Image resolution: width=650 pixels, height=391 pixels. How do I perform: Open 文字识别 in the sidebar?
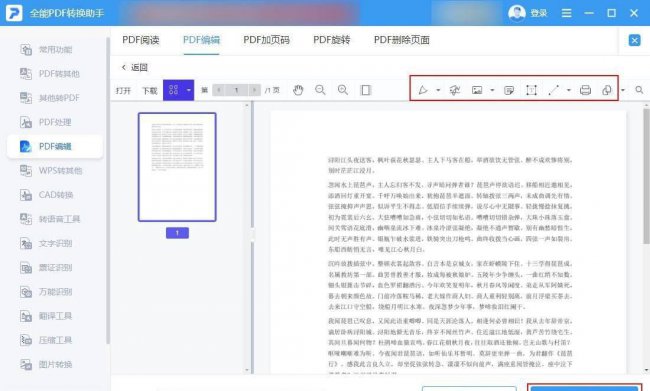coord(55,243)
